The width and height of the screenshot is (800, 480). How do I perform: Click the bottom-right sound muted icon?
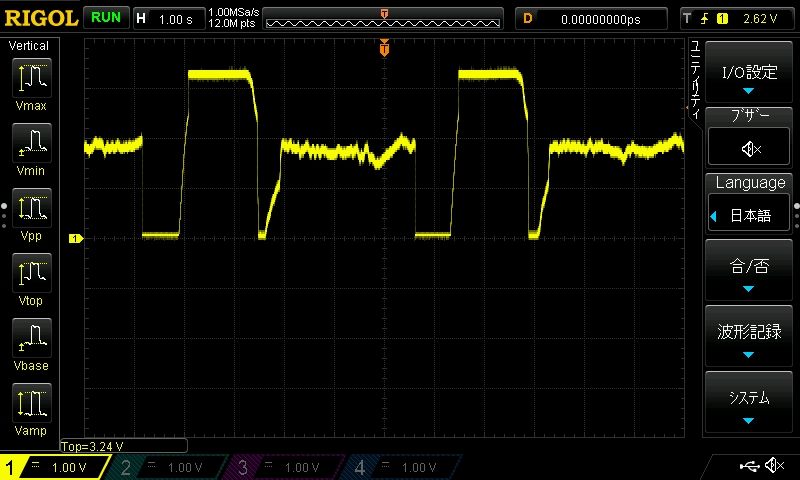coord(775,465)
